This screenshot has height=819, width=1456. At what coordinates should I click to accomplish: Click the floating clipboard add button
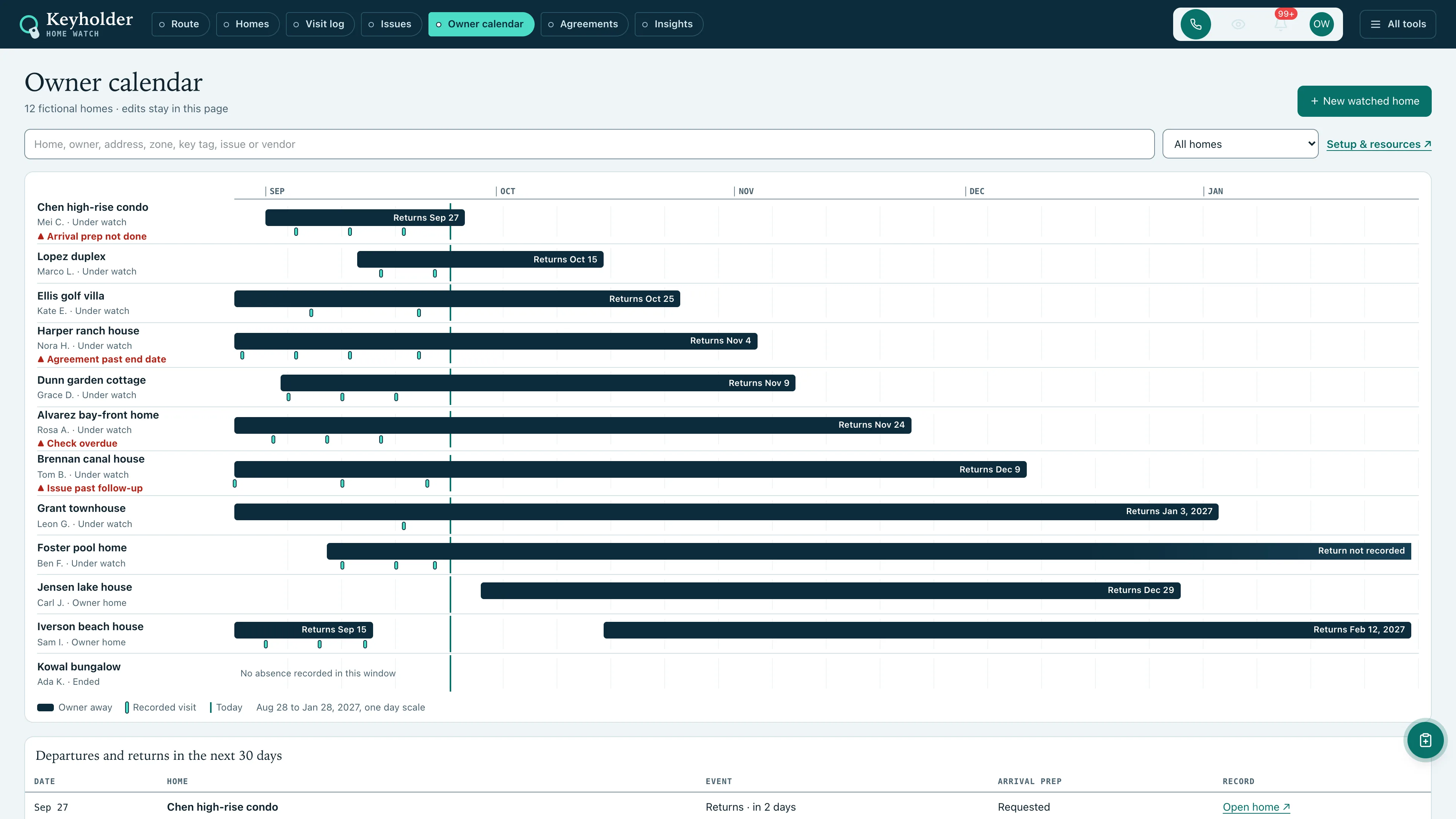coord(1425,740)
